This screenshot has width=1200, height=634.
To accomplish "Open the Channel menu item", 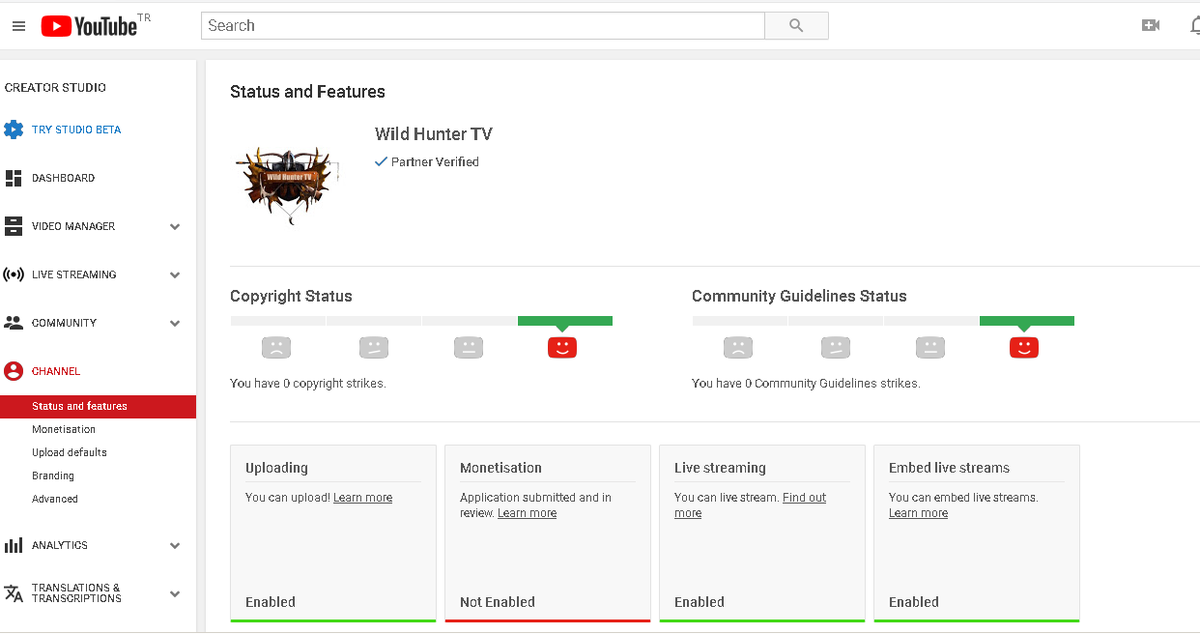I will pos(56,371).
